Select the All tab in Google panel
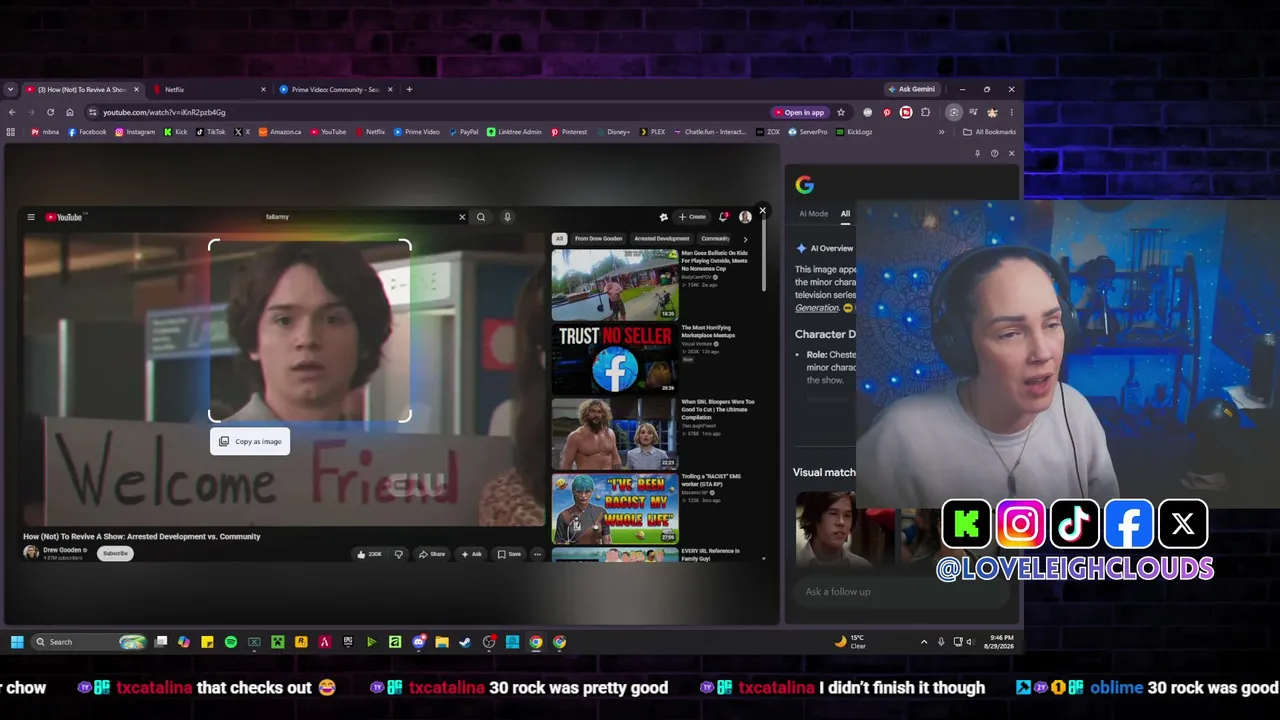Viewport: 1280px width, 720px height. point(845,214)
